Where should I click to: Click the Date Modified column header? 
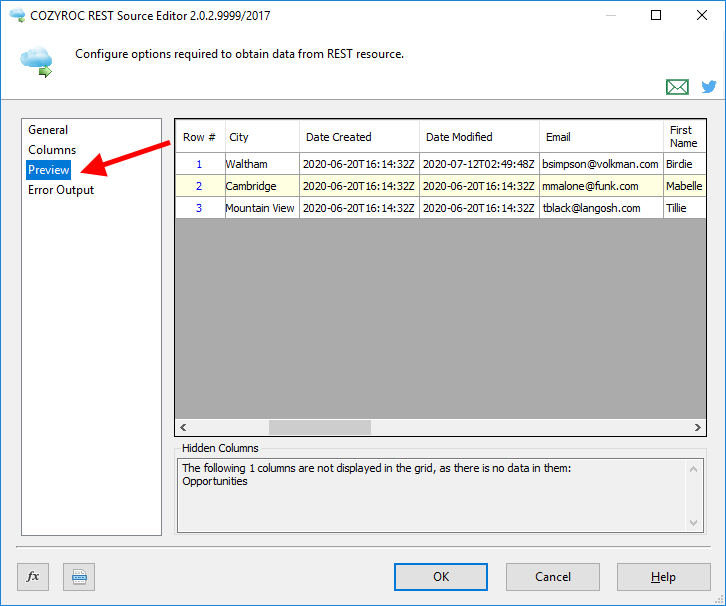(480, 137)
